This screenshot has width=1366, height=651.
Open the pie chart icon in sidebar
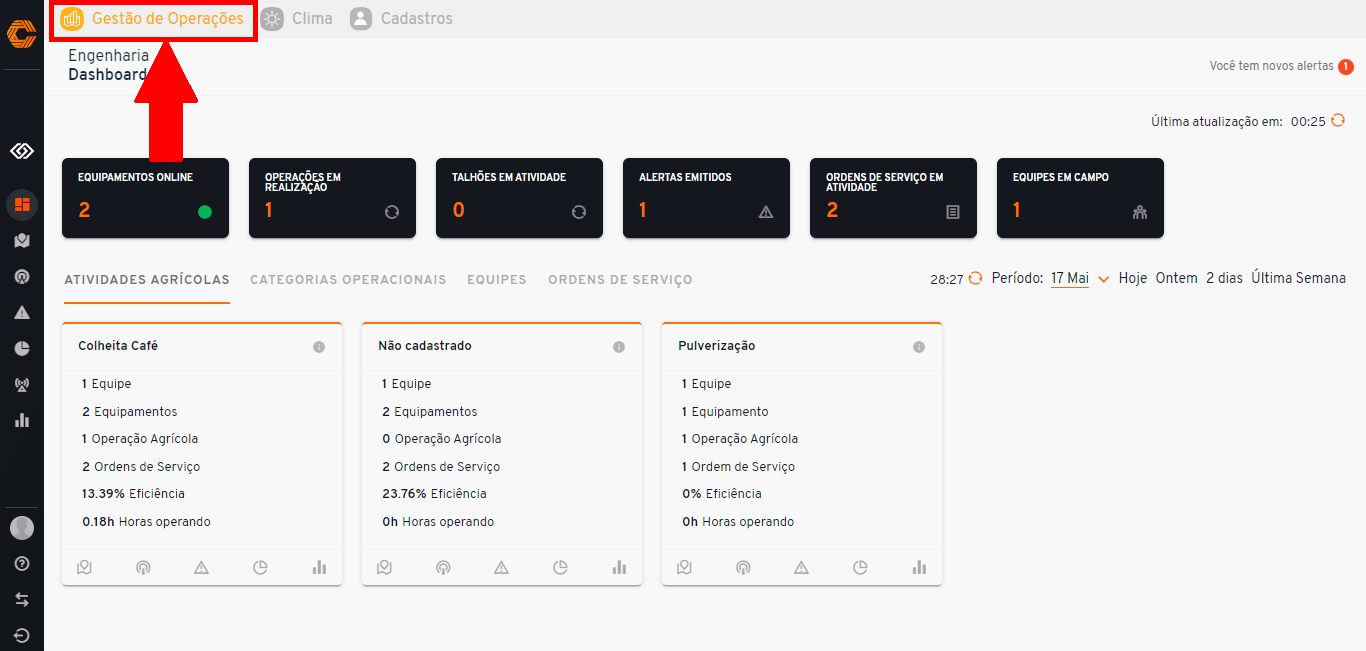coord(22,348)
